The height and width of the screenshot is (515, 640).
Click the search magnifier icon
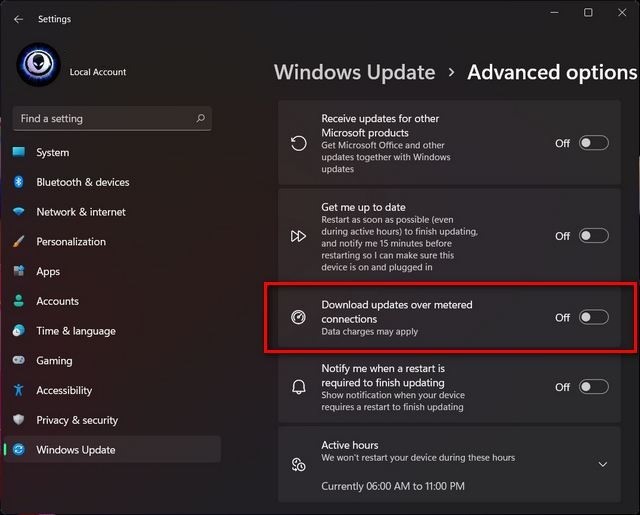pos(201,118)
